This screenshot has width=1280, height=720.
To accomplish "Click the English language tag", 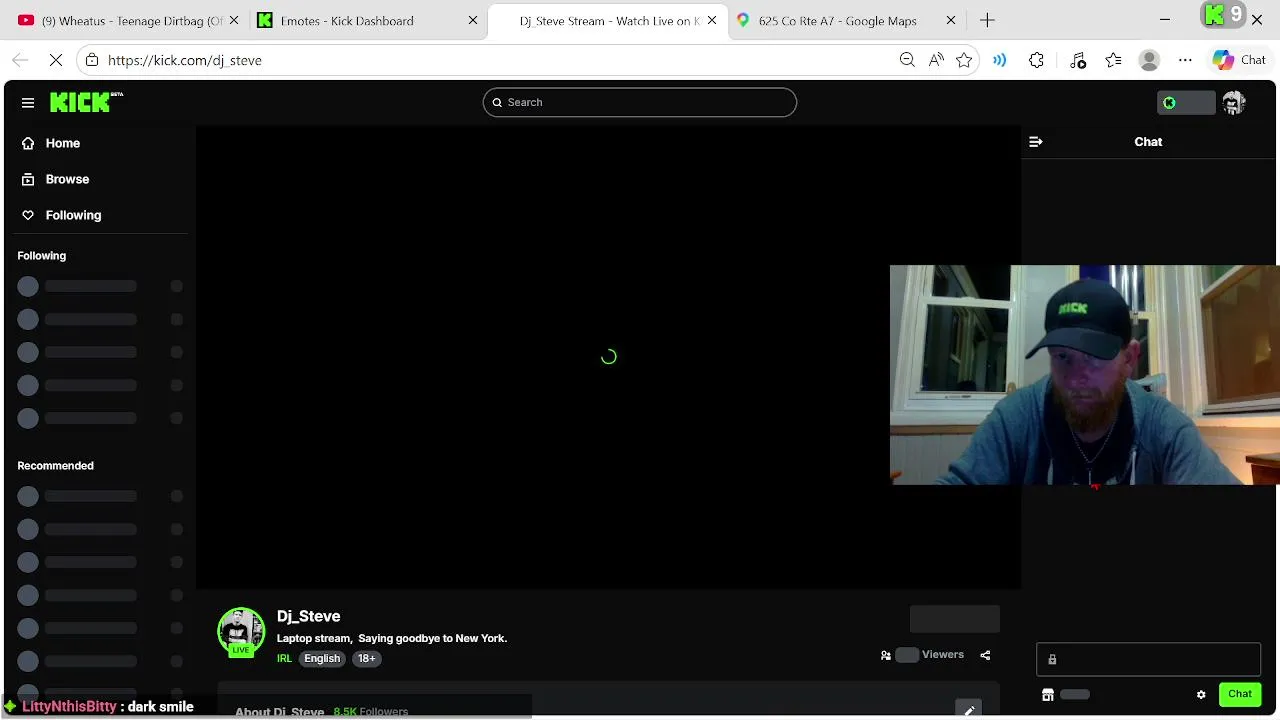I will (x=322, y=659).
